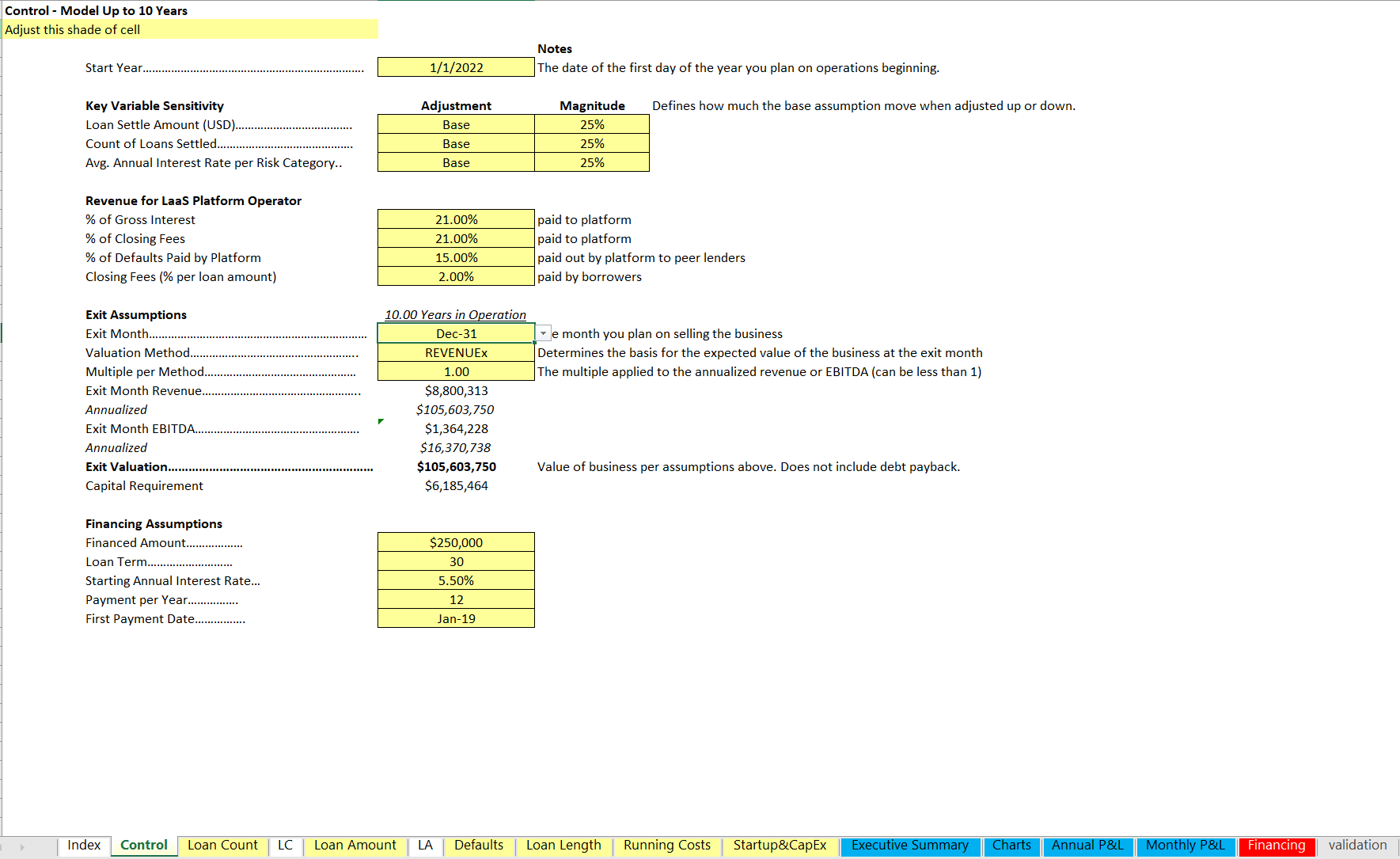1400x859 pixels.
Task: Click the 'Notes' column header
Action: coord(554,48)
